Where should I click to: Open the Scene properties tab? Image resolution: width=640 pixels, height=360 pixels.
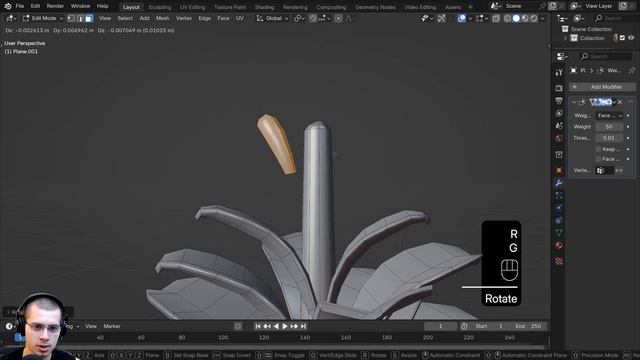559,126
